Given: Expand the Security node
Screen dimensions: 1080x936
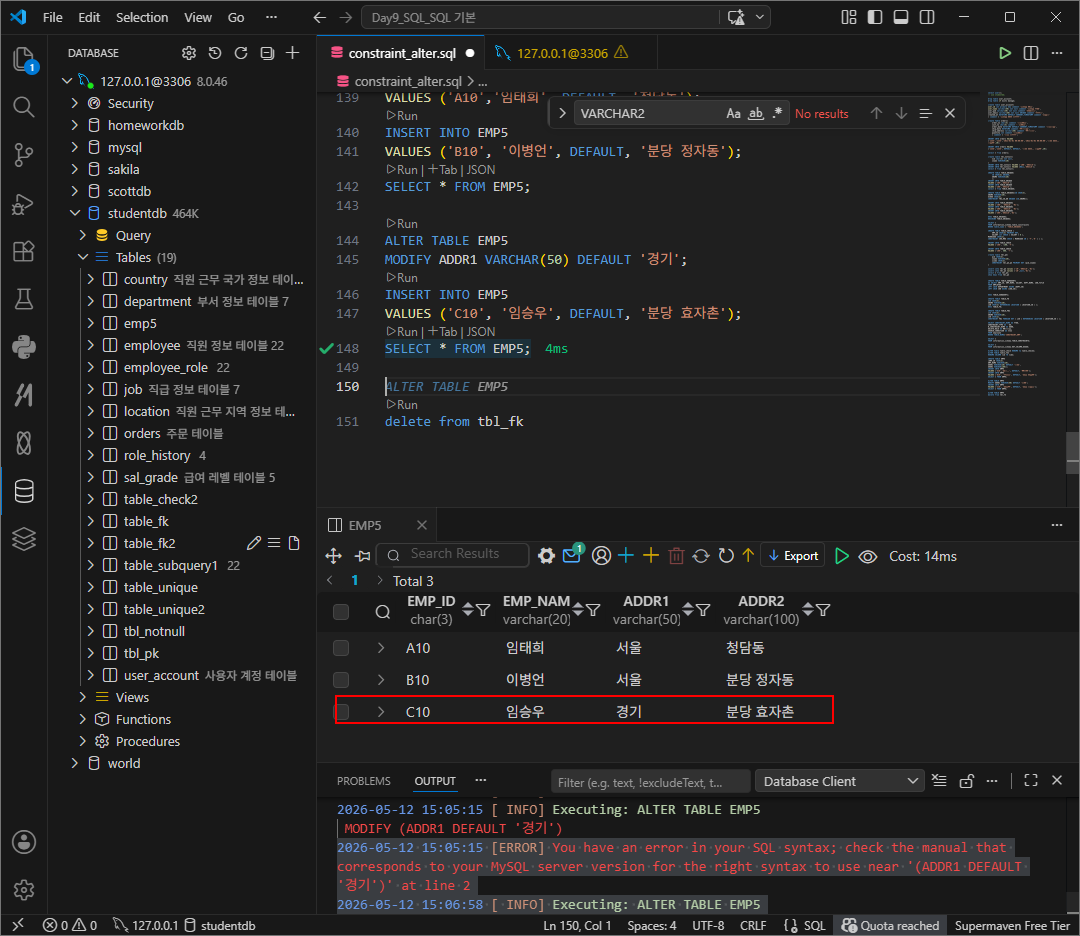Looking at the screenshot, I should tap(74, 103).
